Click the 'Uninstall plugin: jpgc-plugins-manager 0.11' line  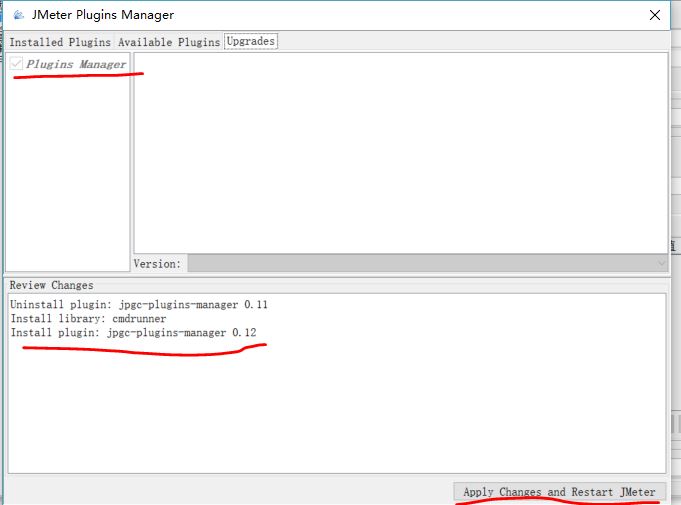139,304
